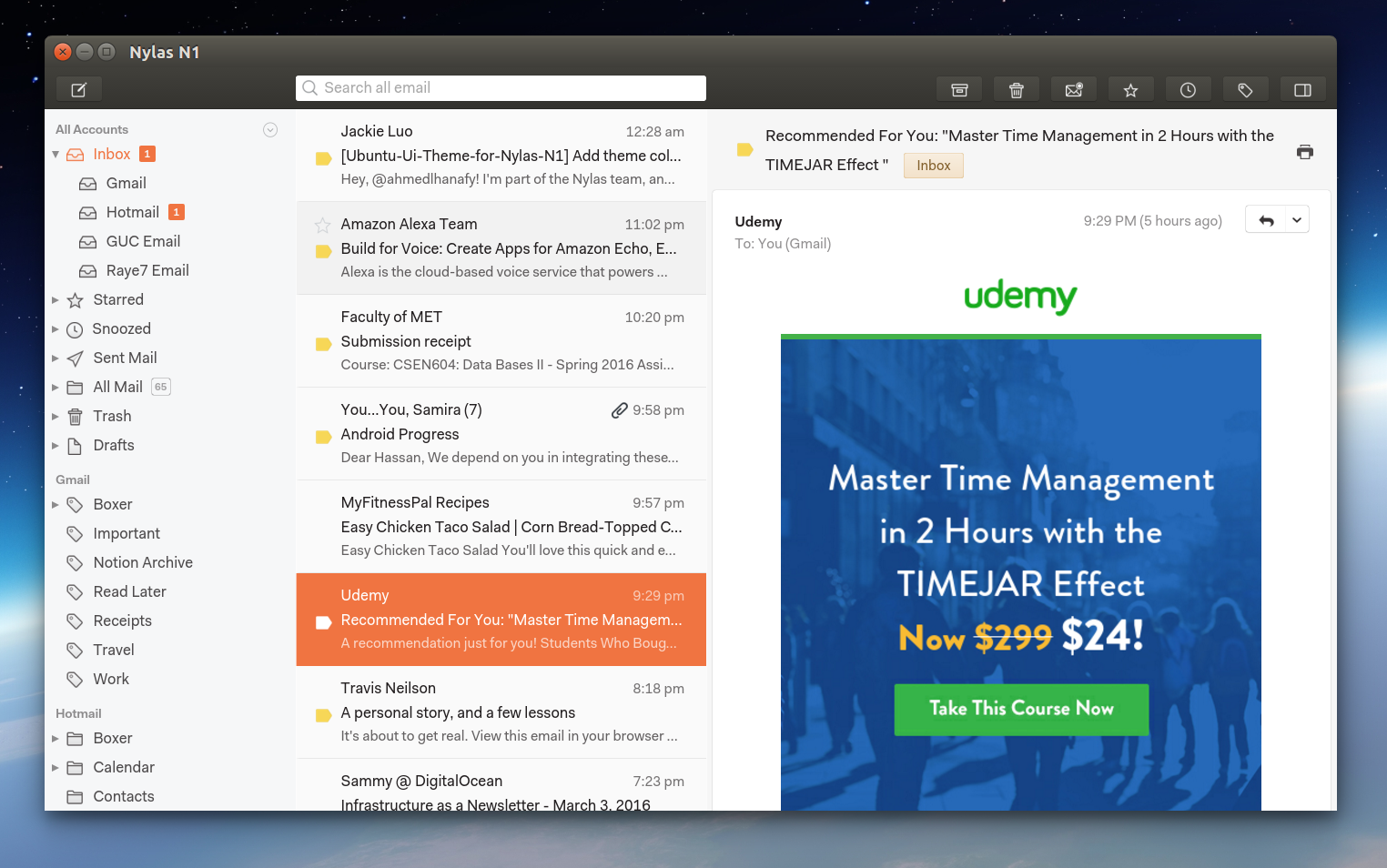Click Take This Course Now button

coord(1021,710)
